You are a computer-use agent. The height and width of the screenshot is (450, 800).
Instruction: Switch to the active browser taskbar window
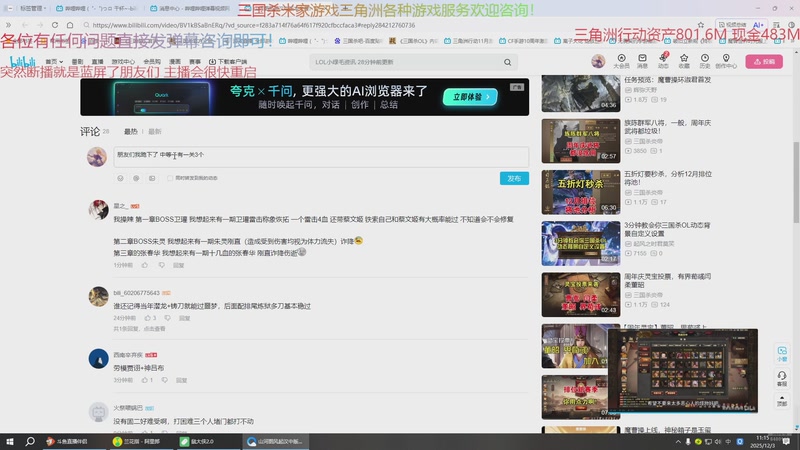point(275,441)
